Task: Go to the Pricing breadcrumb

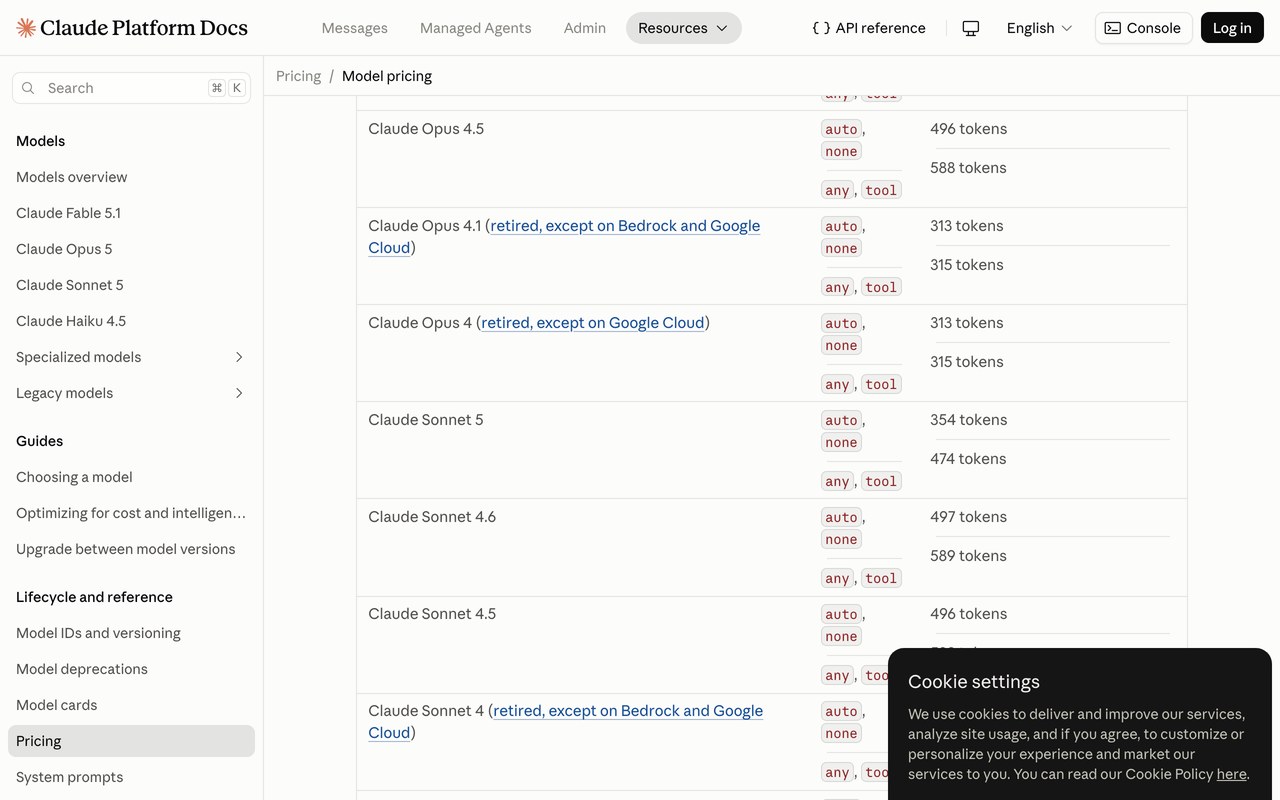Action: coord(298,76)
